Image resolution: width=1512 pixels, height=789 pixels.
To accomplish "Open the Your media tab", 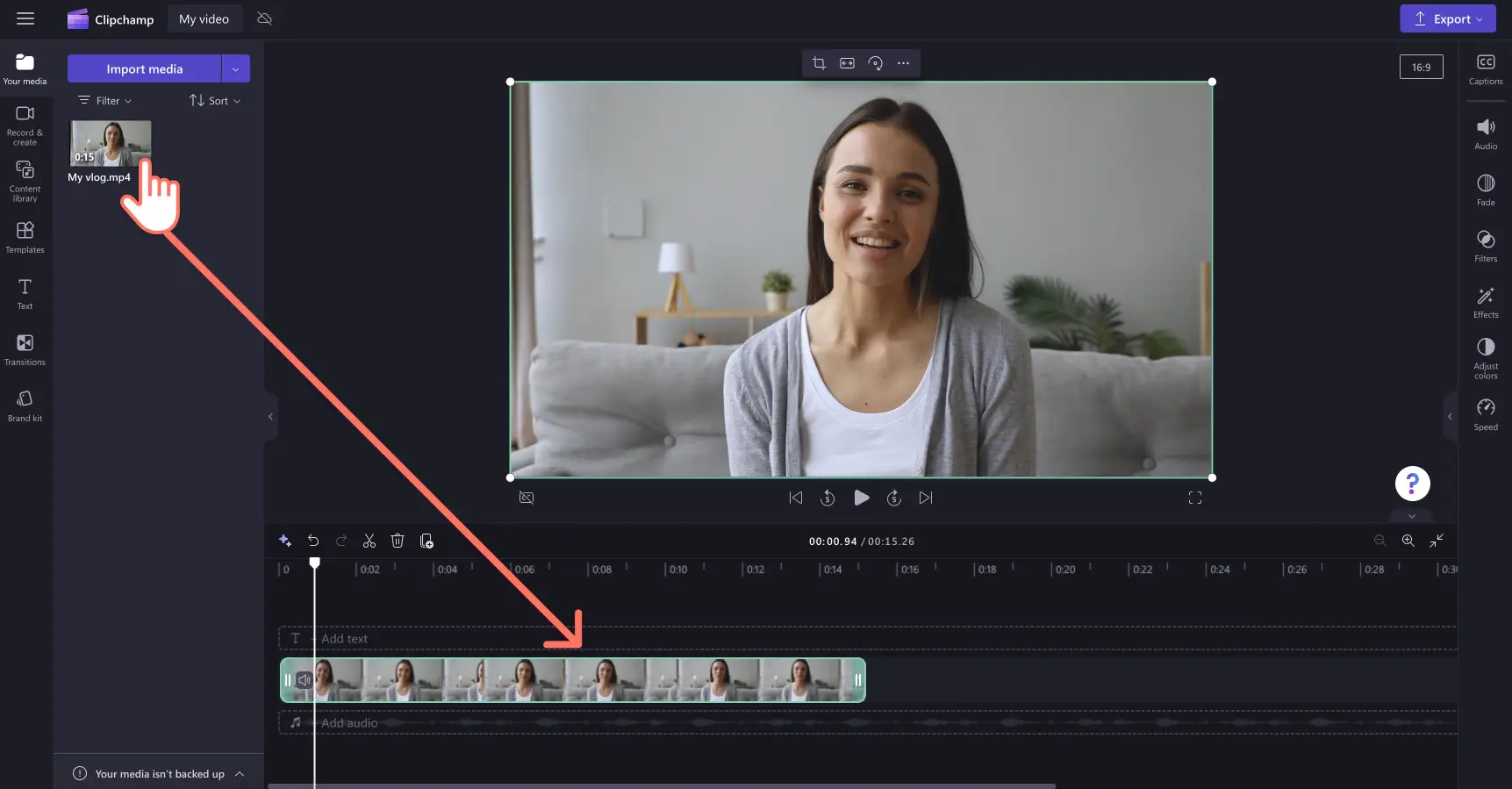I will [25, 69].
